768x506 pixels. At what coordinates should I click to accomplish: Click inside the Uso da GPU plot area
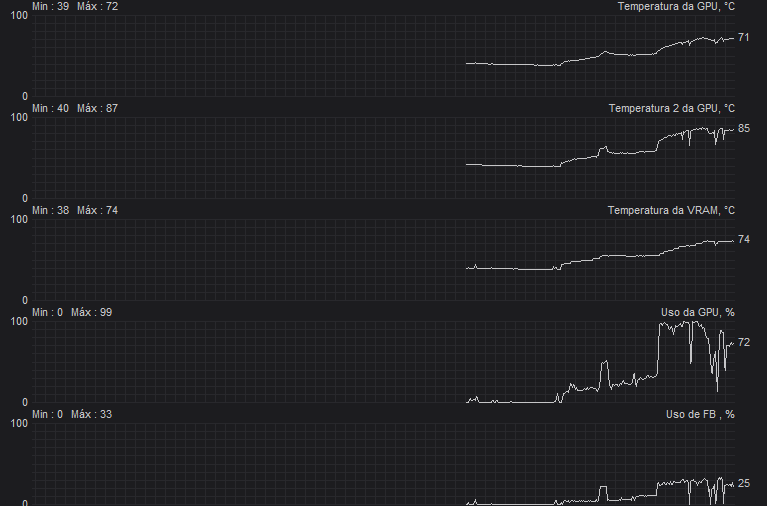coord(384,362)
